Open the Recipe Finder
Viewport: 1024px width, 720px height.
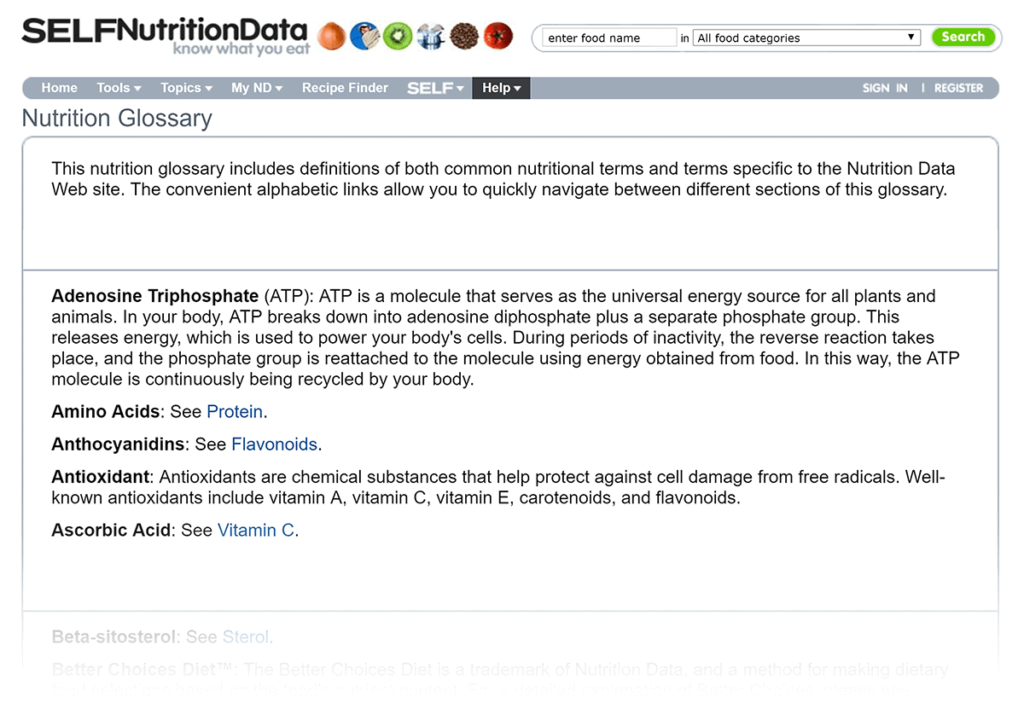pyautogui.click(x=345, y=88)
